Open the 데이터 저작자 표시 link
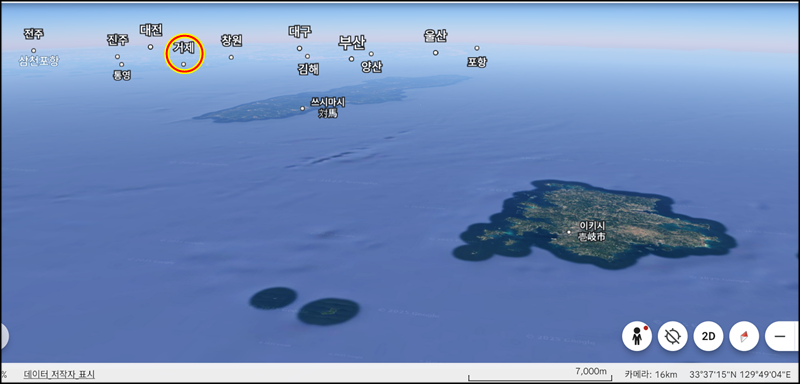Viewport: 800px width, 384px height. (x=59, y=374)
